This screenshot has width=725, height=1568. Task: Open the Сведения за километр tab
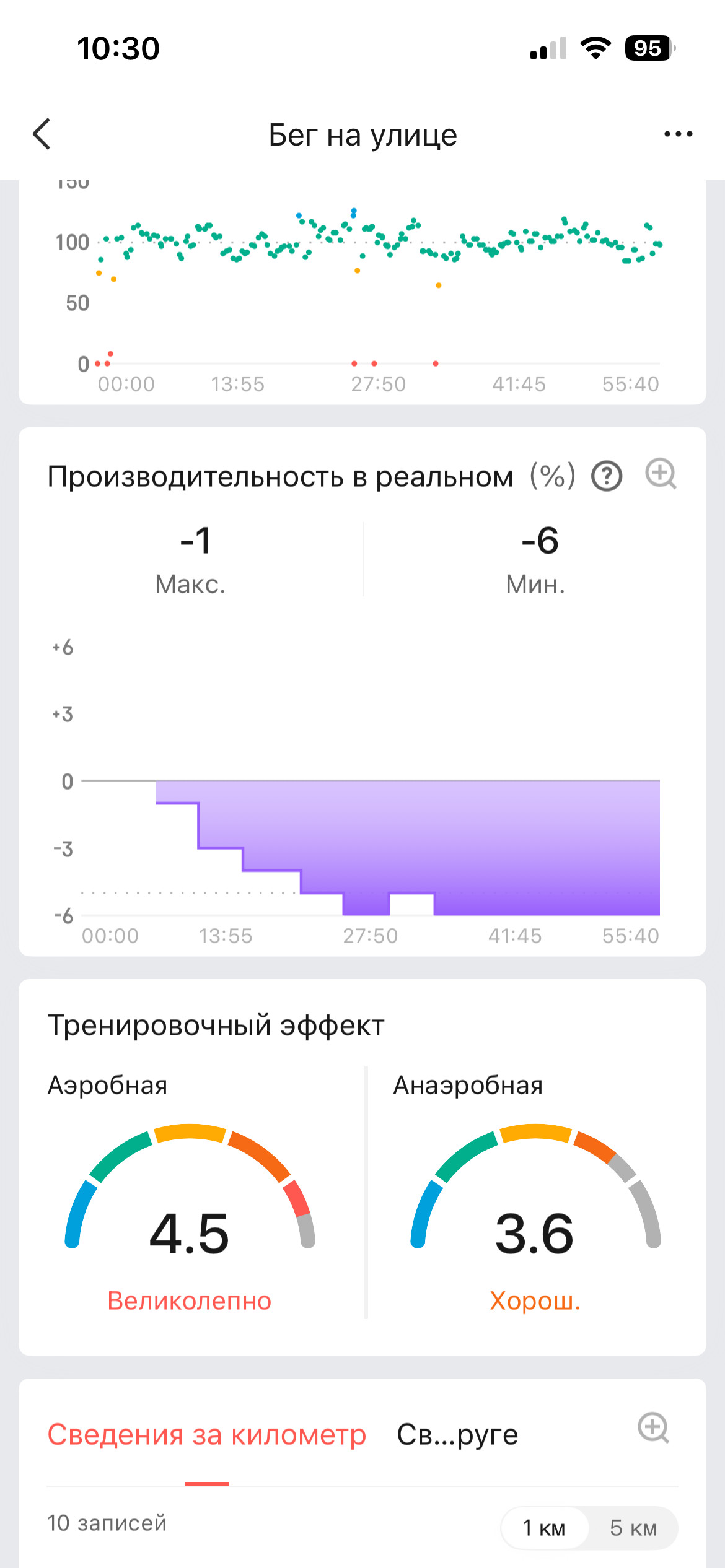[207, 1435]
